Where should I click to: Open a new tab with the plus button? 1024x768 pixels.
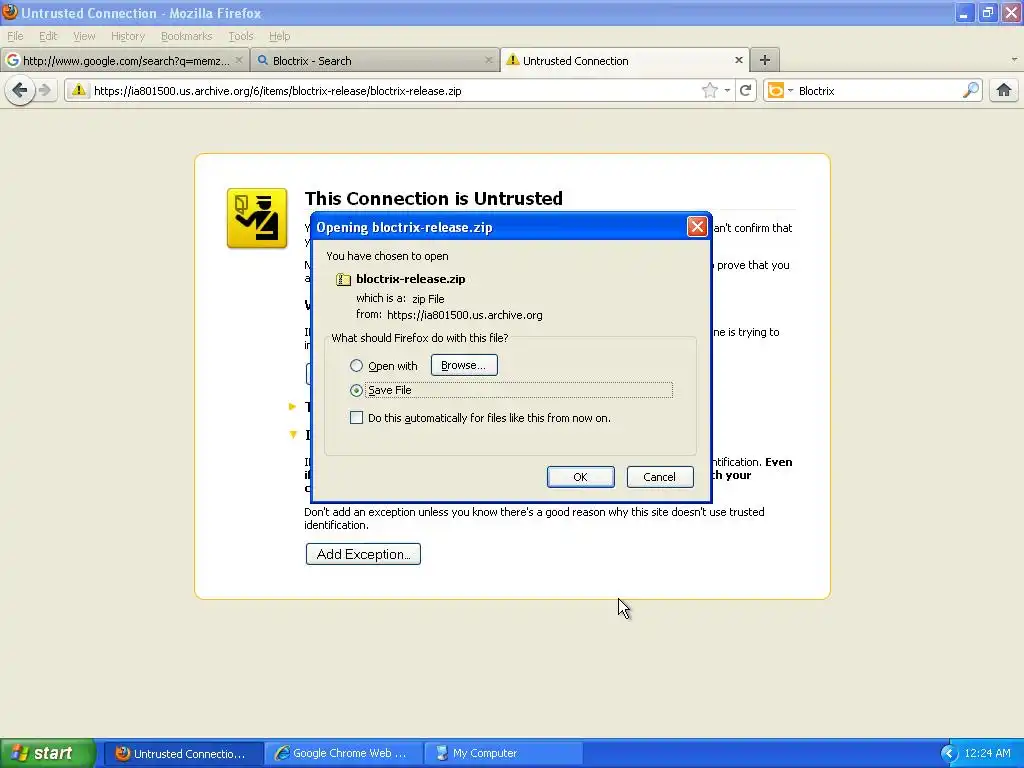point(765,60)
